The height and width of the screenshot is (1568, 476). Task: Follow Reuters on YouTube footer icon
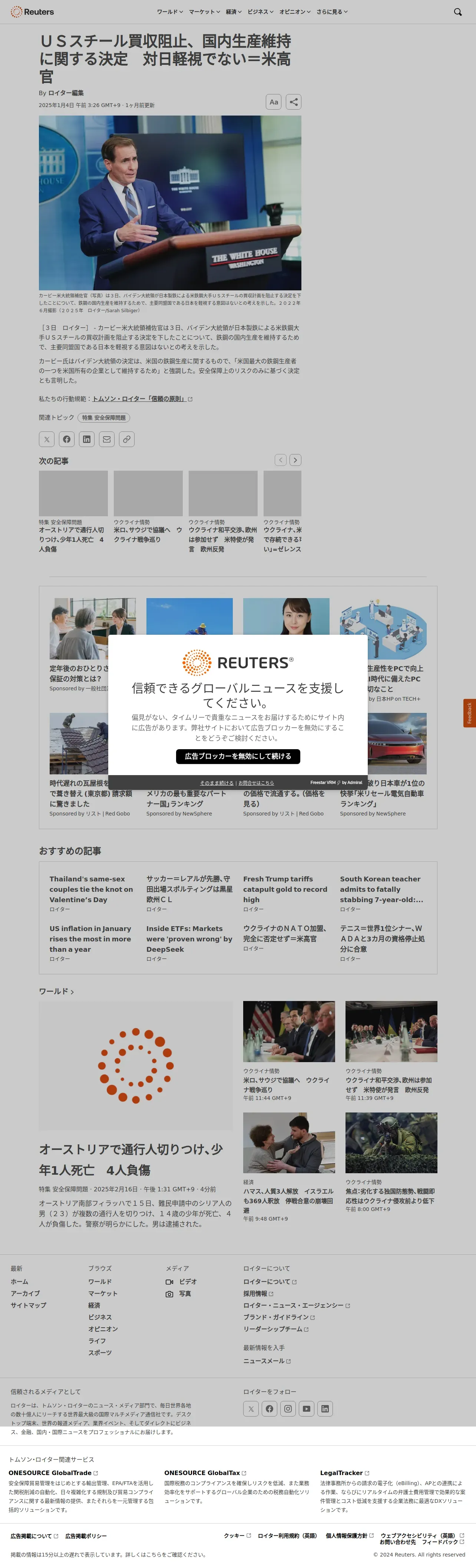[x=307, y=1408]
